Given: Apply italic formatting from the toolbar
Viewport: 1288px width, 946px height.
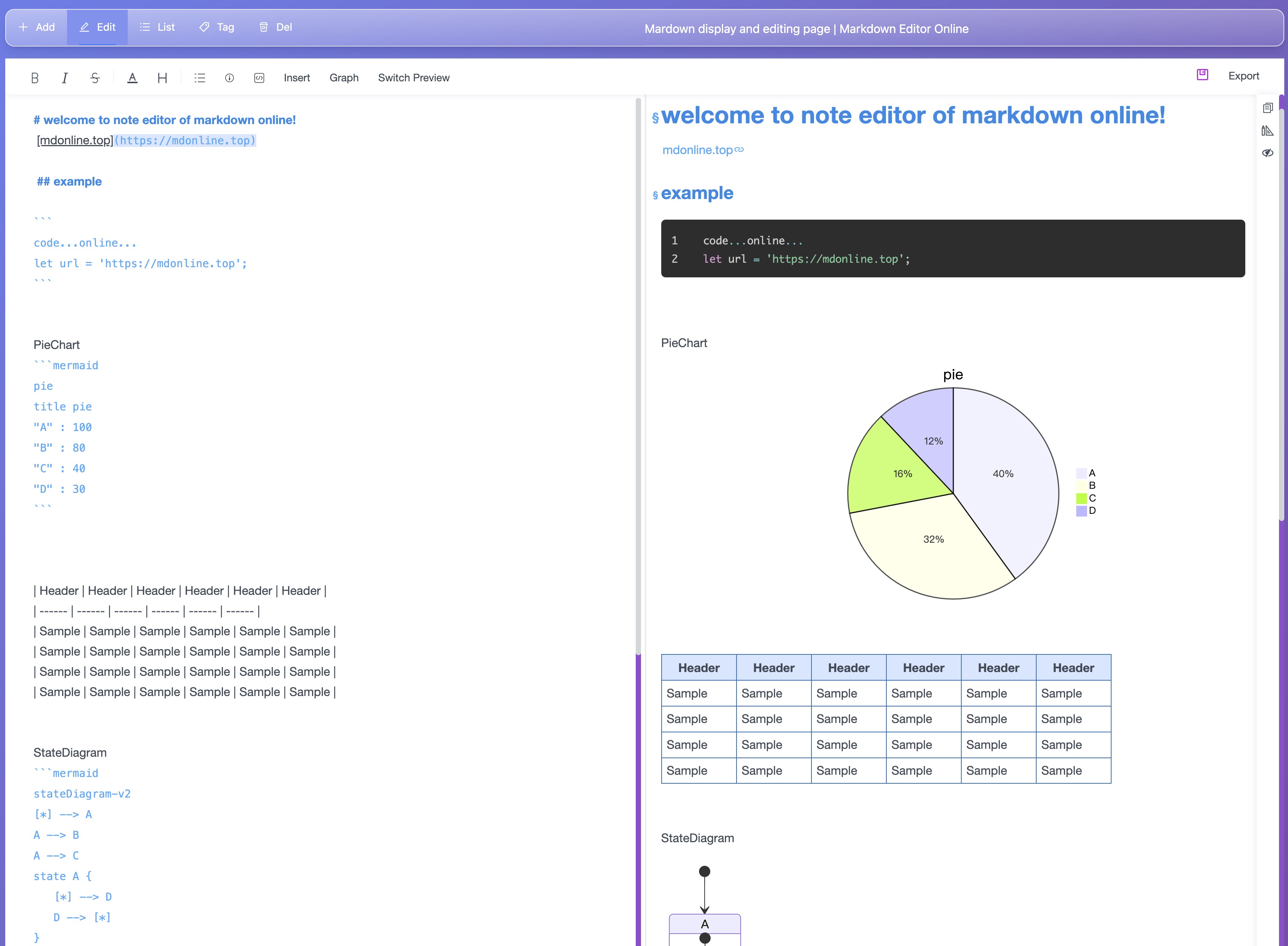Looking at the screenshot, I should (65, 78).
